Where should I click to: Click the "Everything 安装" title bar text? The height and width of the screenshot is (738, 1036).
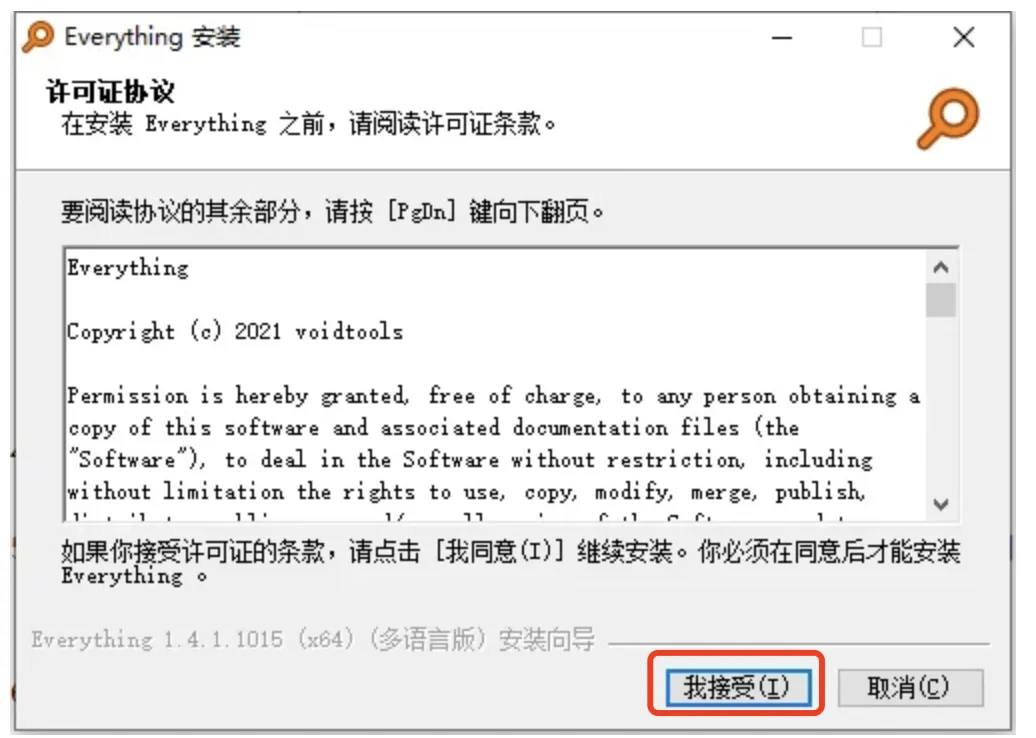[x=153, y=37]
